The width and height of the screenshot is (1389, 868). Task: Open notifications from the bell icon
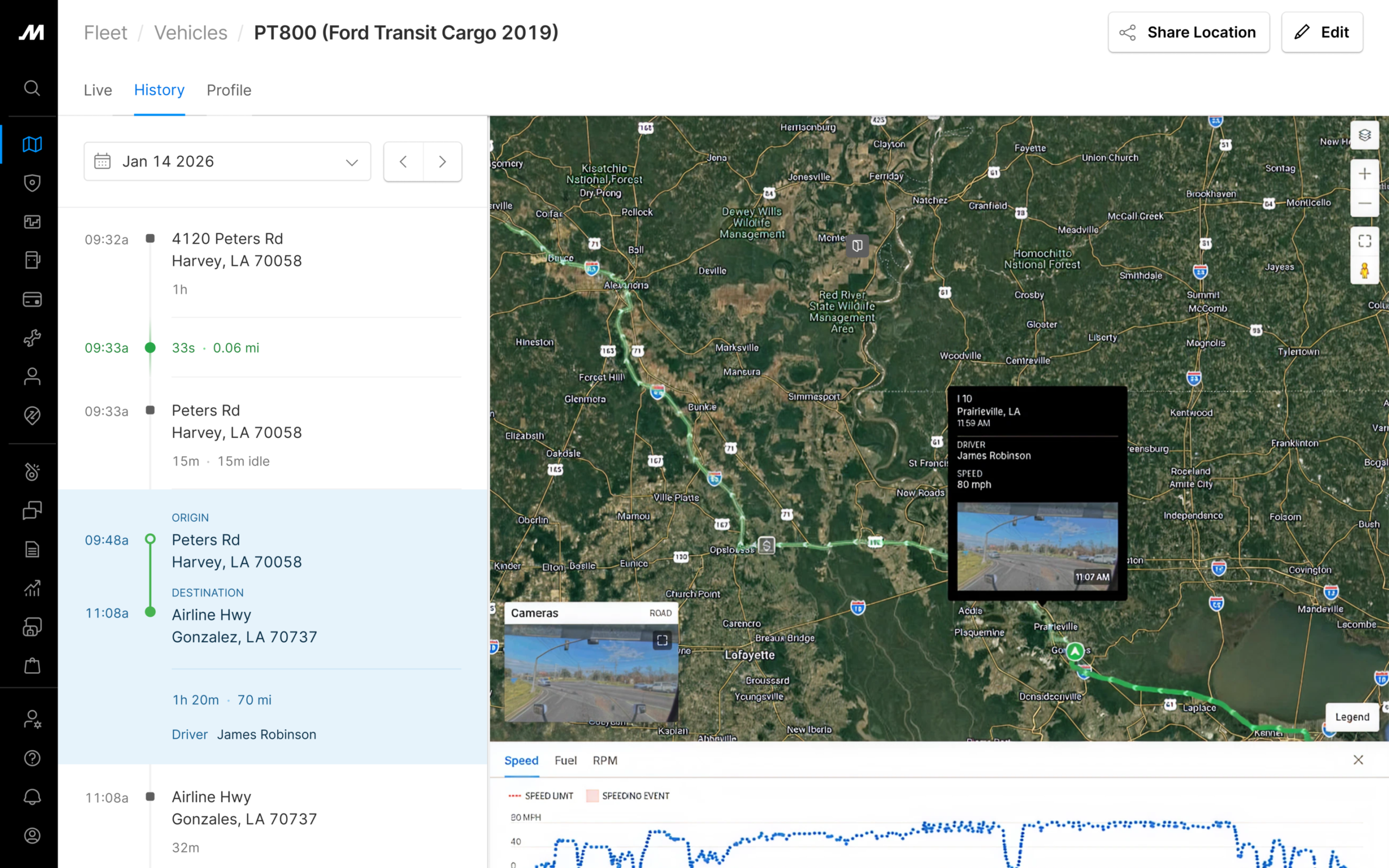[31, 796]
